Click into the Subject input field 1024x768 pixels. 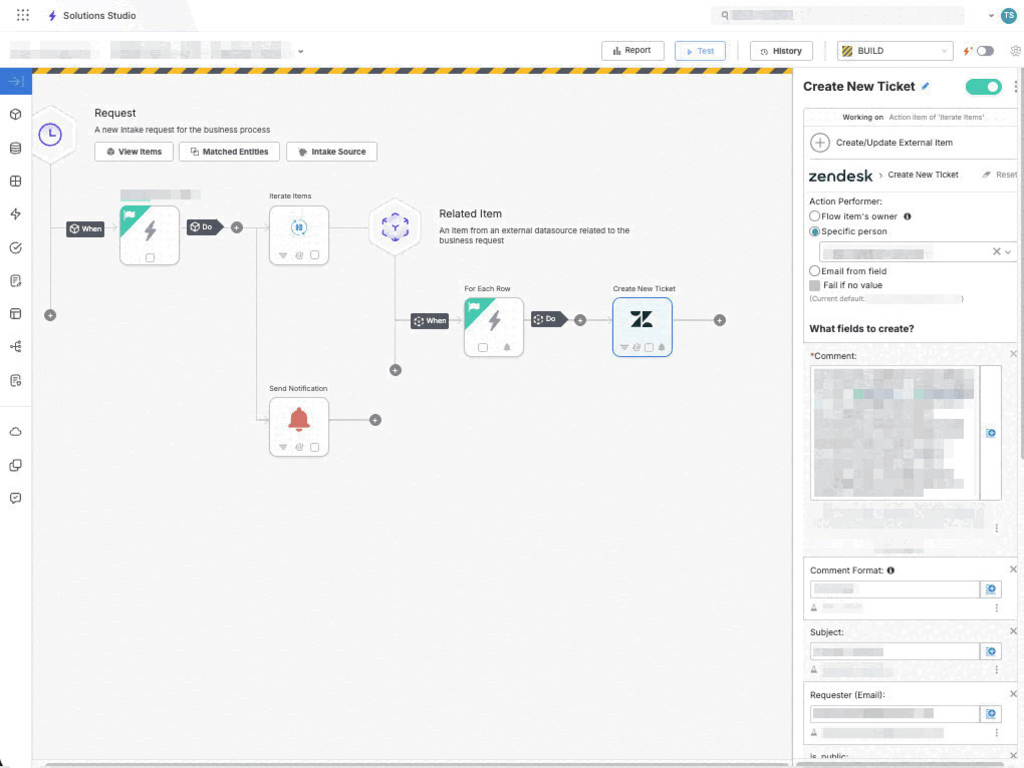[894, 652]
